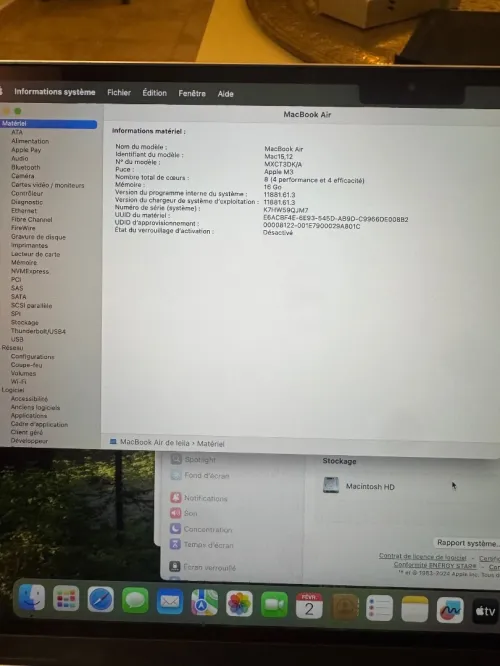Open Apple TV app in Dock
Viewport: 500px width, 666px height.
485,611
